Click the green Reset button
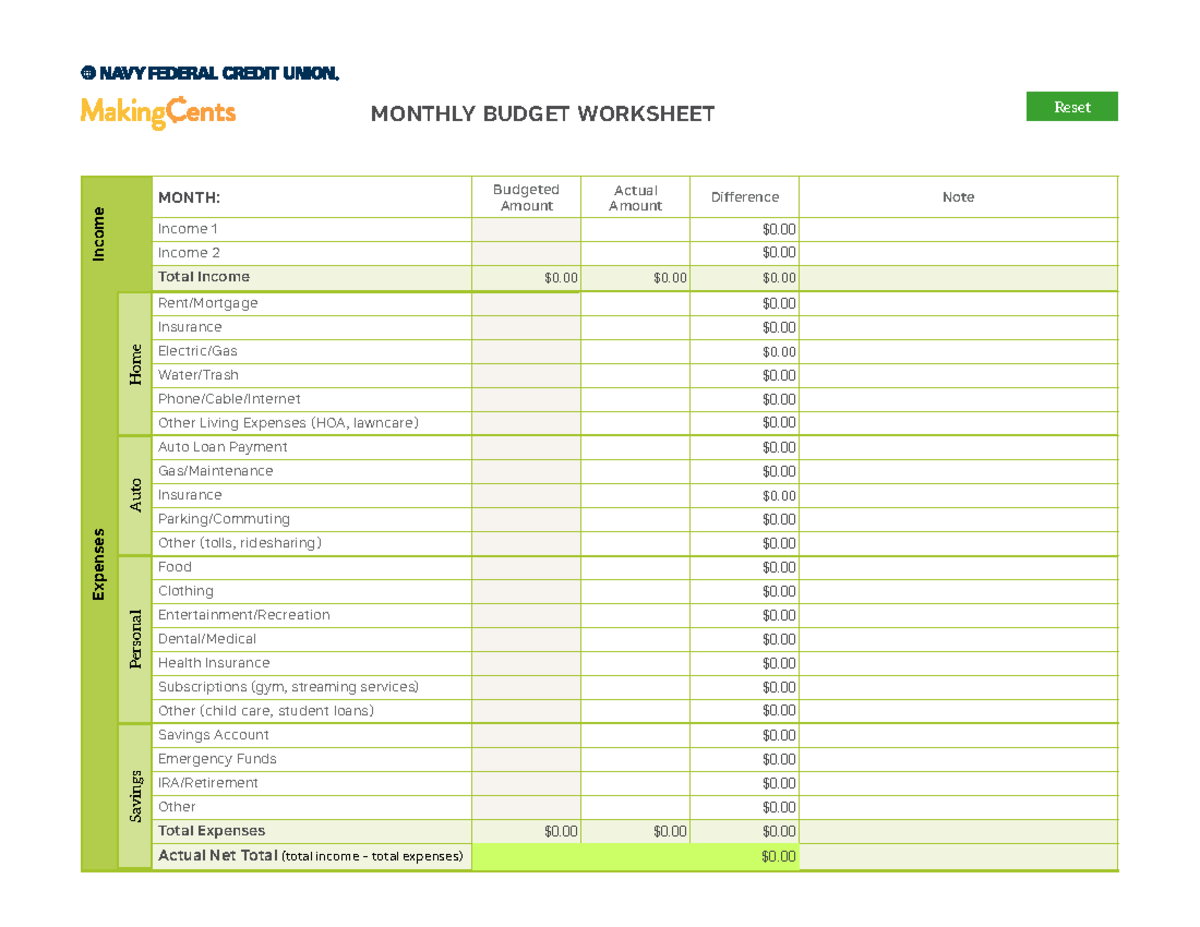This screenshot has height=927, width=1200. click(1072, 107)
